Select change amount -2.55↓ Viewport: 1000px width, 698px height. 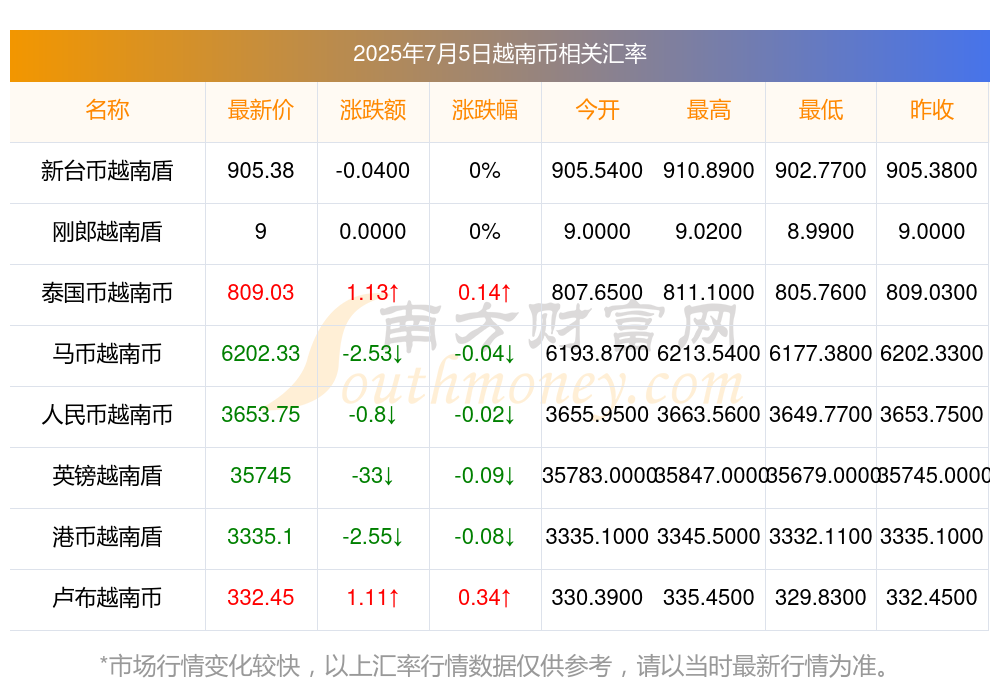[372, 537]
